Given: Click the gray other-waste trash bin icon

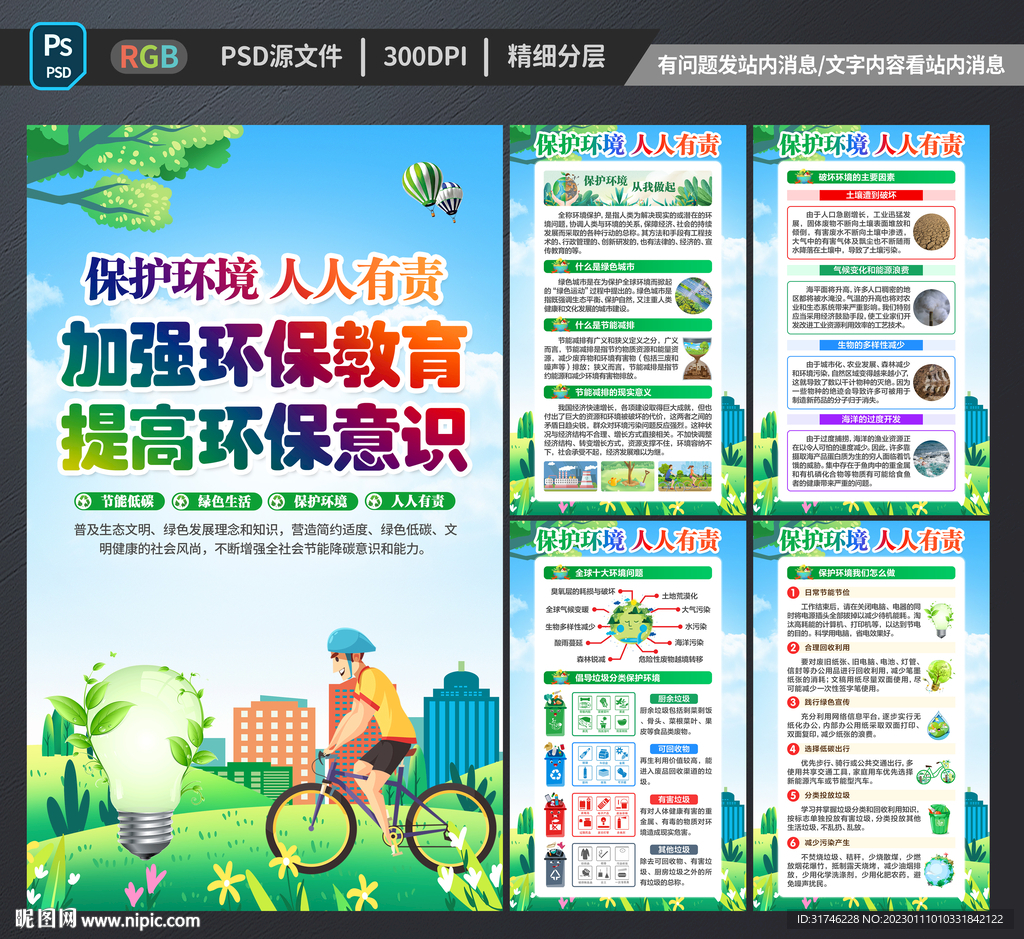Looking at the screenshot, I should coord(555,865).
